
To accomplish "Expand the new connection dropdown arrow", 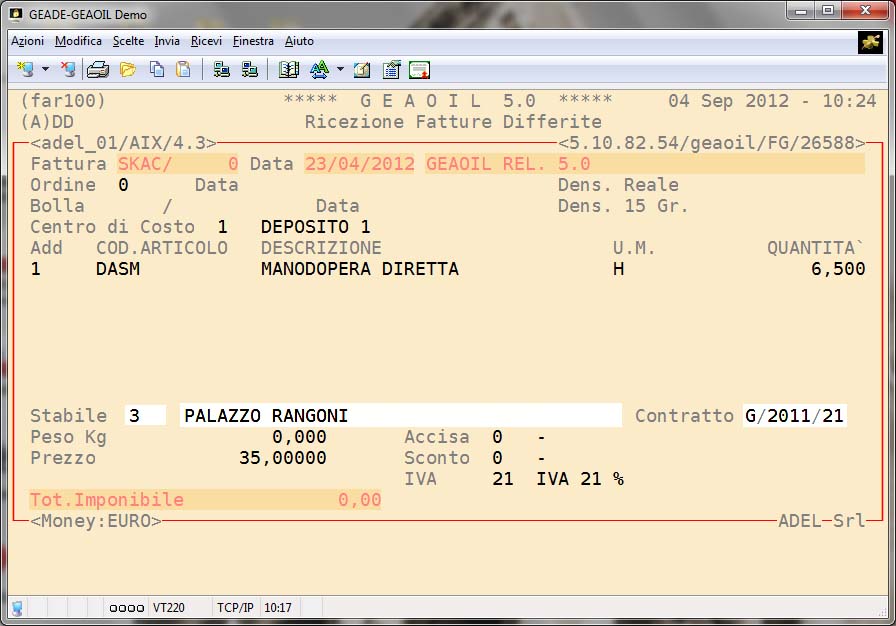I will click(45, 70).
